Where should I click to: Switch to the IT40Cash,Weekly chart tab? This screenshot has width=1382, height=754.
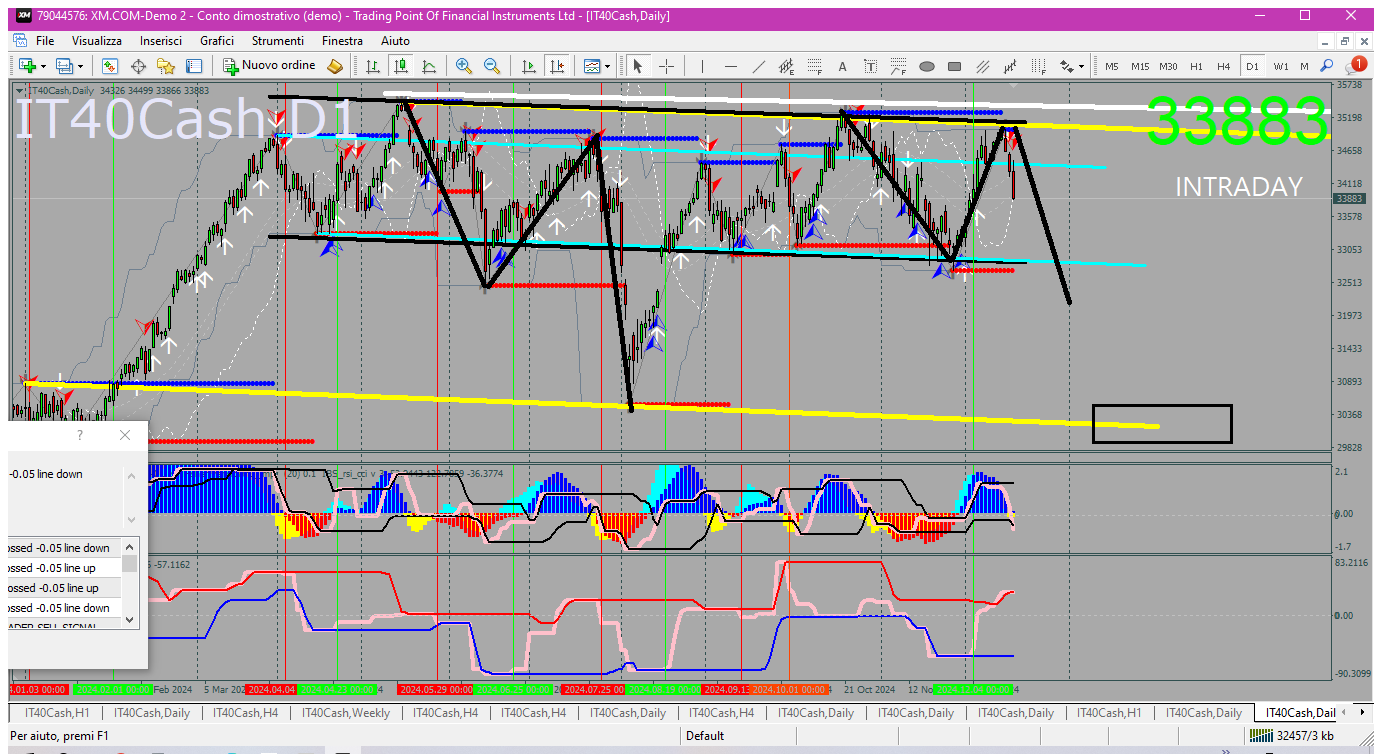[x=348, y=713]
